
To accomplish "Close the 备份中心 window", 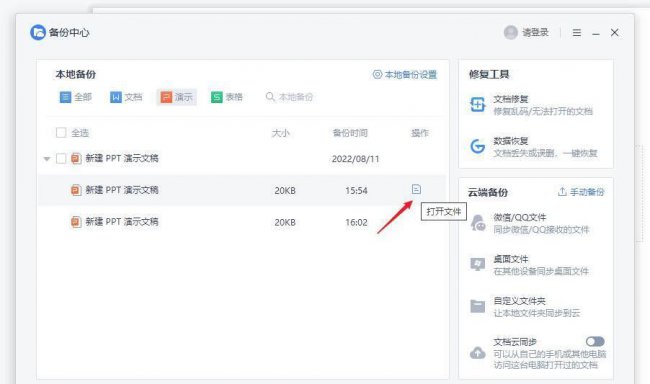I will point(614,33).
